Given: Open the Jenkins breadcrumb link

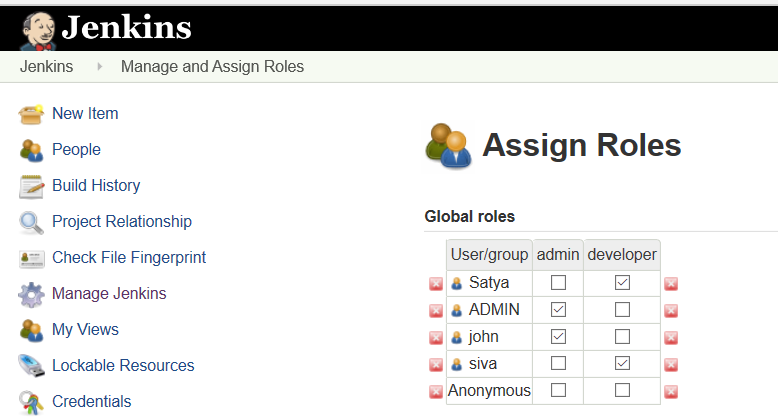Looking at the screenshot, I should [x=46, y=67].
